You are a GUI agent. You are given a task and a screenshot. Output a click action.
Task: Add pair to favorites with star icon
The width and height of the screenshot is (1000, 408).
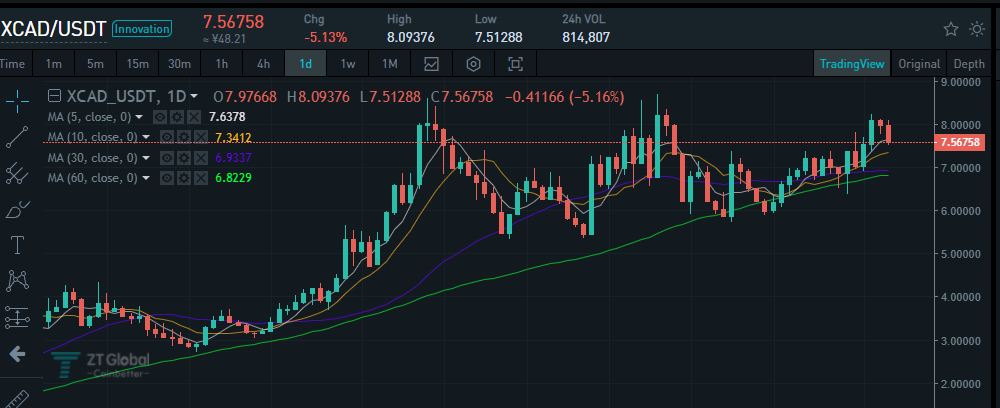click(x=951, y=29)
